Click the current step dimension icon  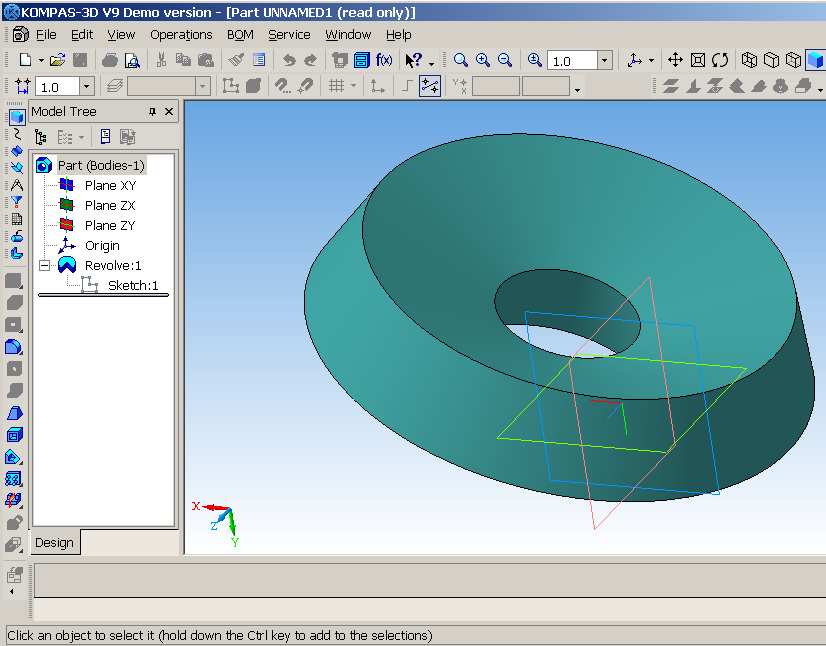tap(22, 86)
